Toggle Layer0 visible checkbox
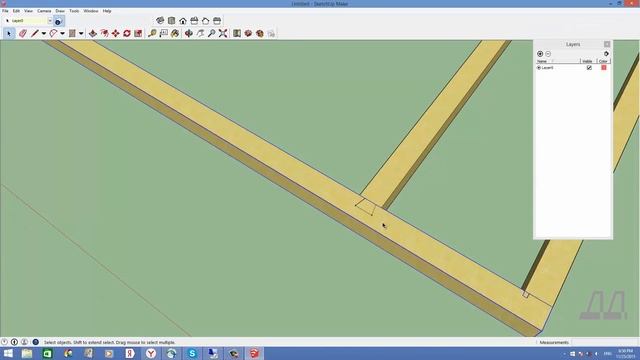This screenshot has width=640, height=360. click(589, 68)
